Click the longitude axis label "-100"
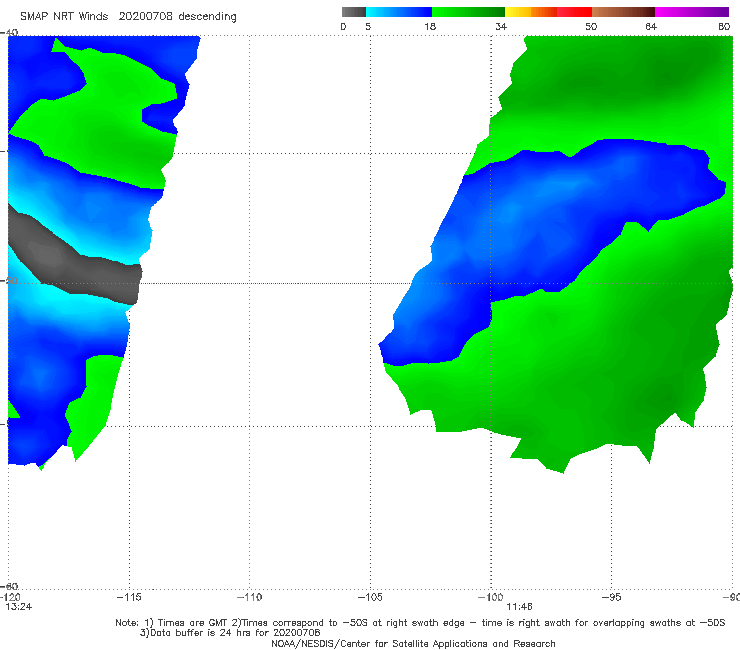The image size is (740, 650). click(490, 597)
